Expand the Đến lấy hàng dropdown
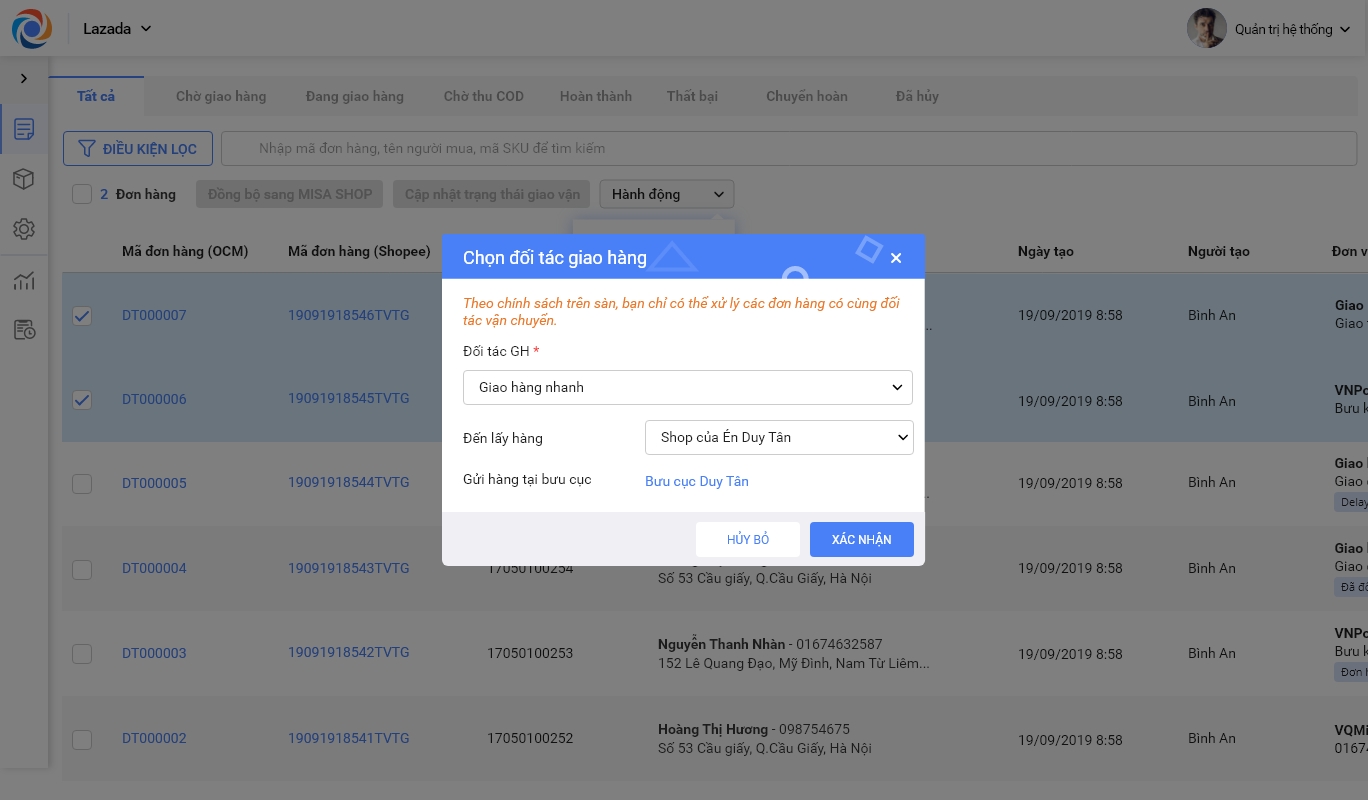The height and width of the screenshot is (800, 1368). pos(779,437)
